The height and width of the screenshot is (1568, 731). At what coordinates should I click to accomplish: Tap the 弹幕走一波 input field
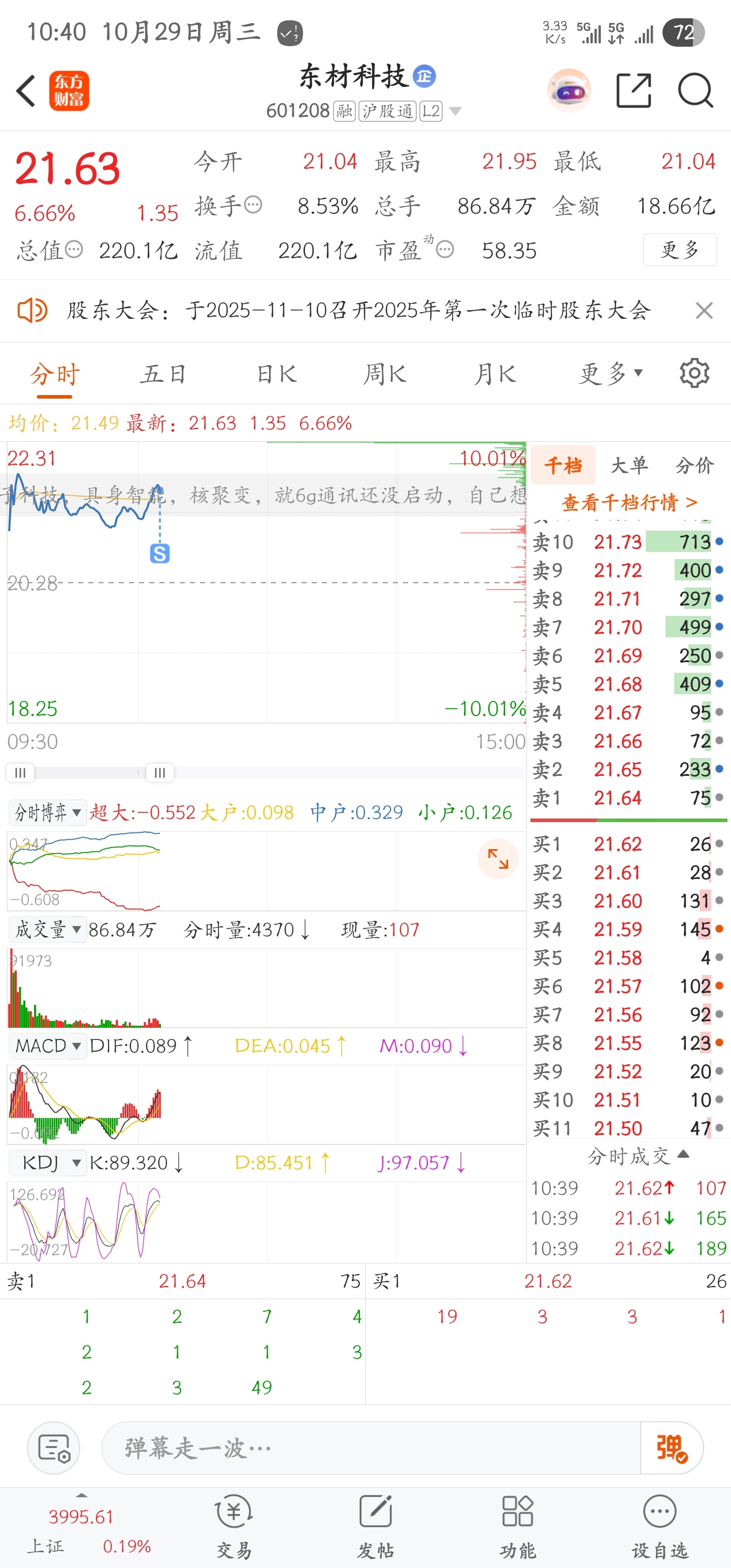pos(371,1448)
